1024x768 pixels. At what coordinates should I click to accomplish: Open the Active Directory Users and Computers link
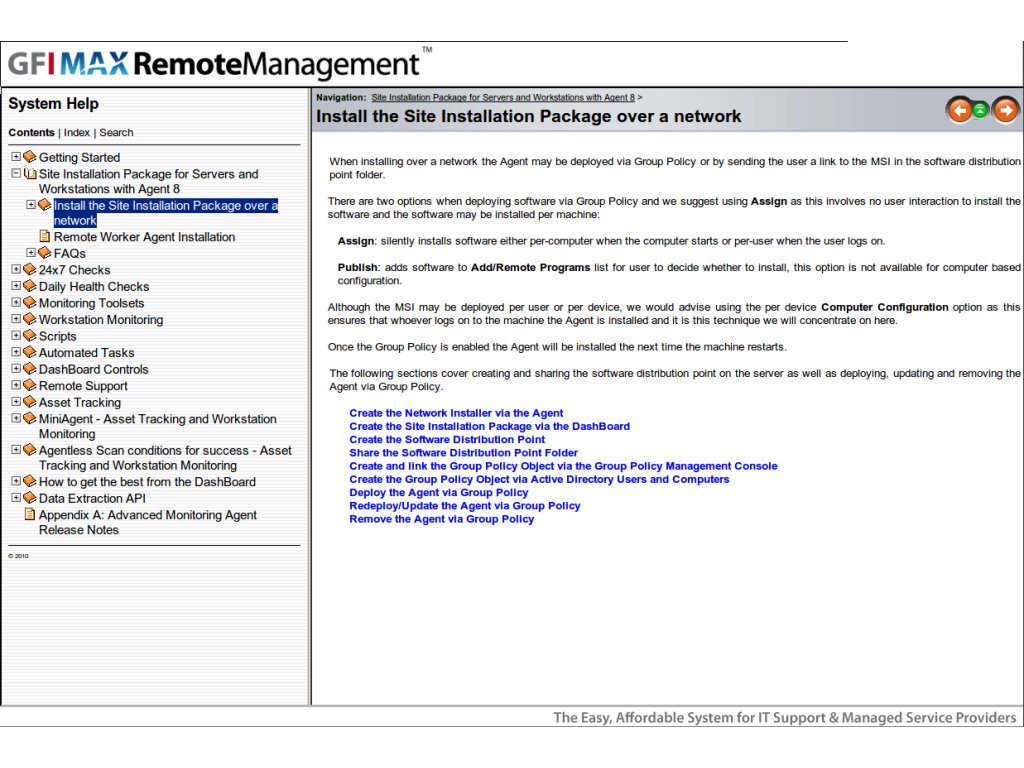539,479
